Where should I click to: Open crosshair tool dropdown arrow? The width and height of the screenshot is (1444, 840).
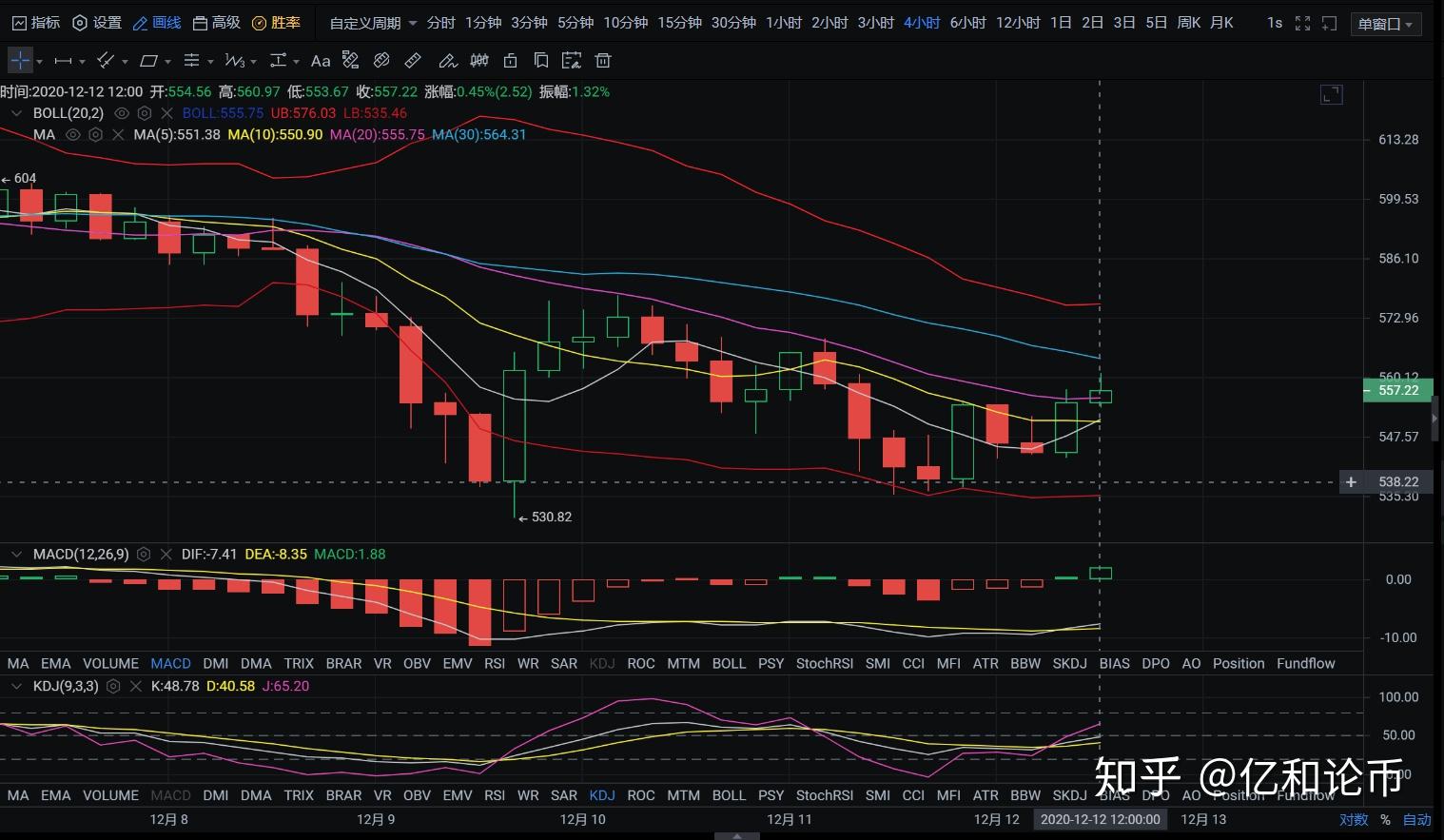click(x=39, y=62)
